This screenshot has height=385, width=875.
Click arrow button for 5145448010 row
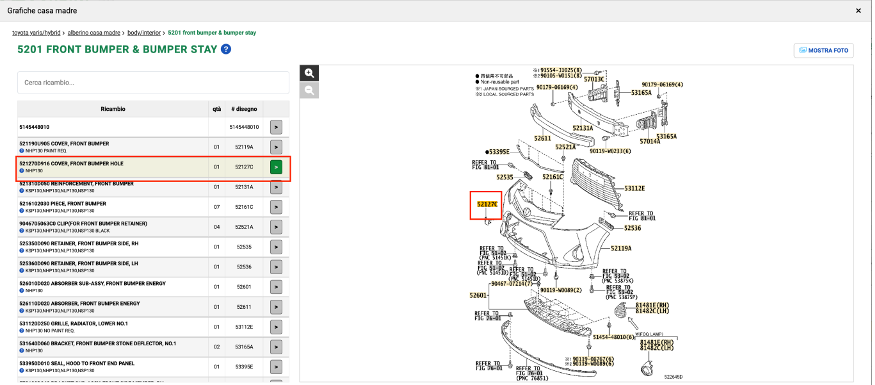point(276,127)
